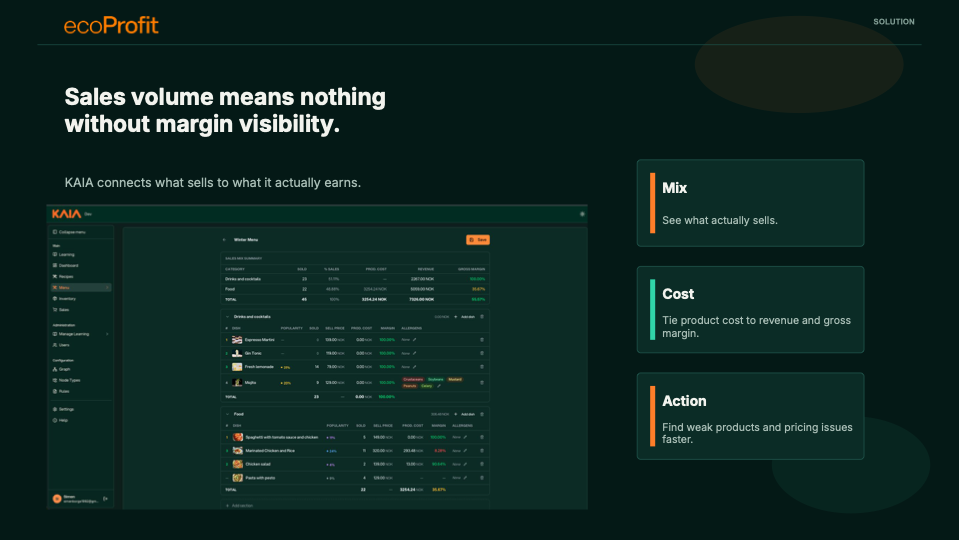Viewport: 959px width, 540px height.
Task: Select the Cost feature card
Action: click(750, 309)
